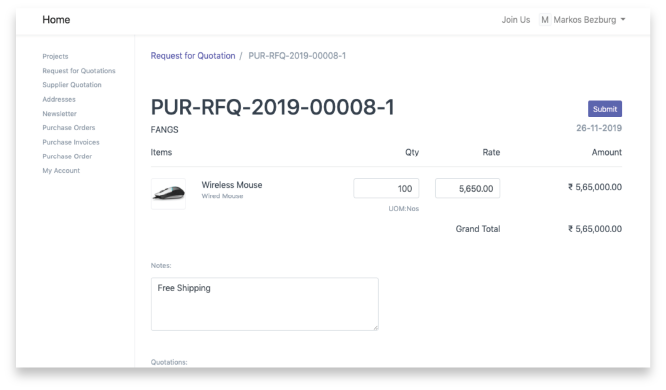Image resolution: width=666 pixels, height=390 pixels.
Task: Expand the Markos Bezburg user dropdown arrow
Action: [623, 20]
